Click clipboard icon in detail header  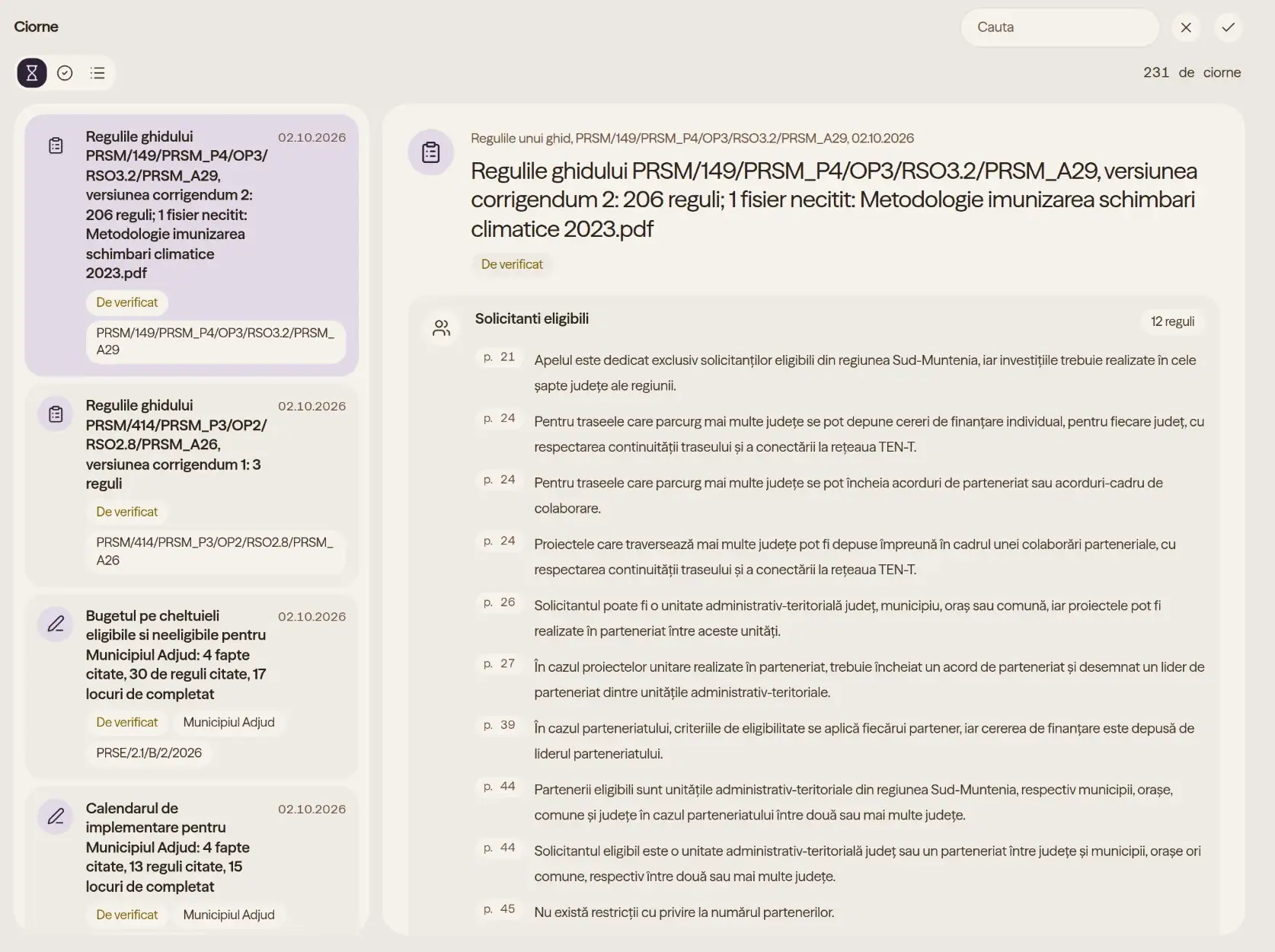(431, 152)
